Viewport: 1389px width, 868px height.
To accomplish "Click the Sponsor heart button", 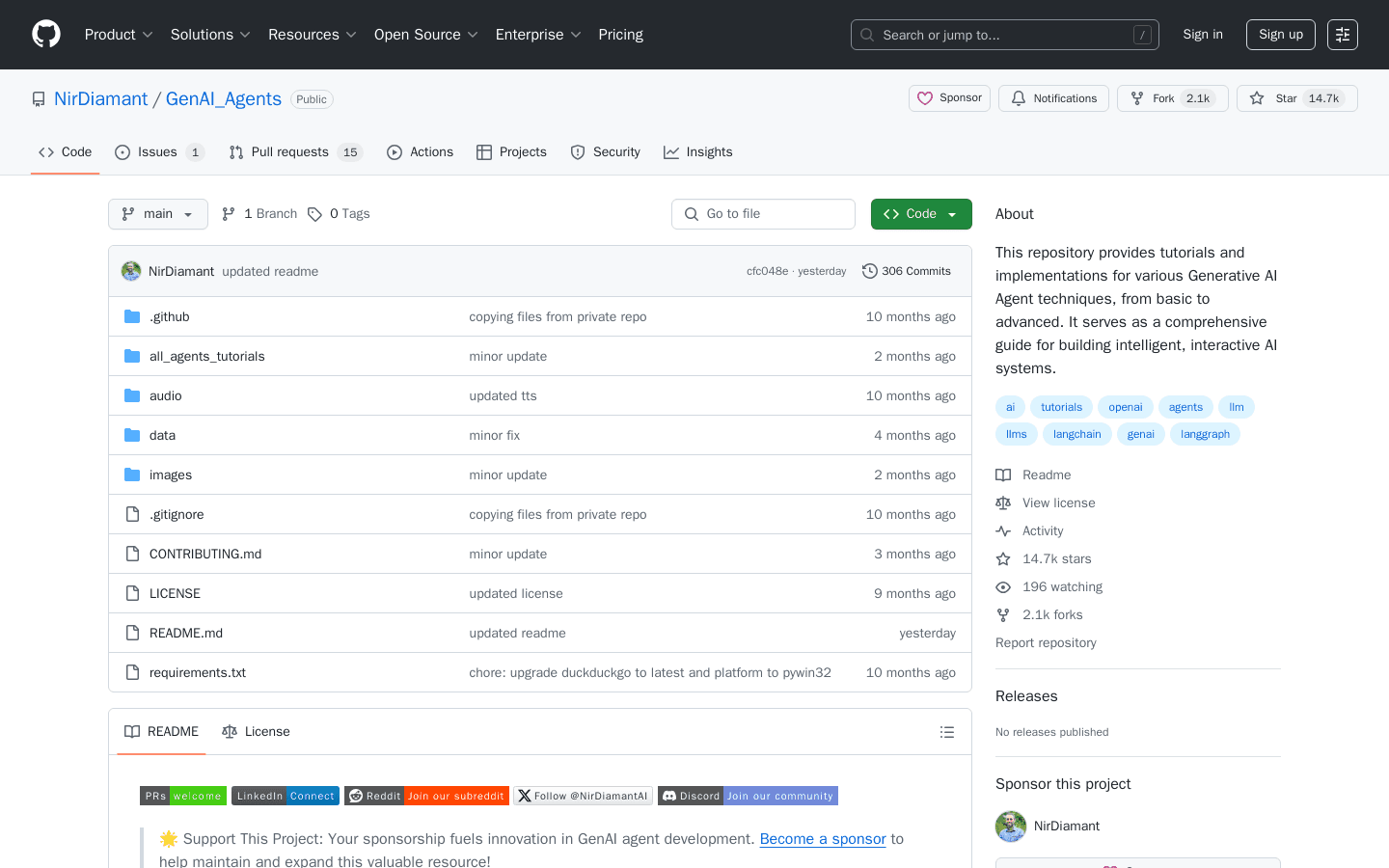I will click(x=949, y=98).
